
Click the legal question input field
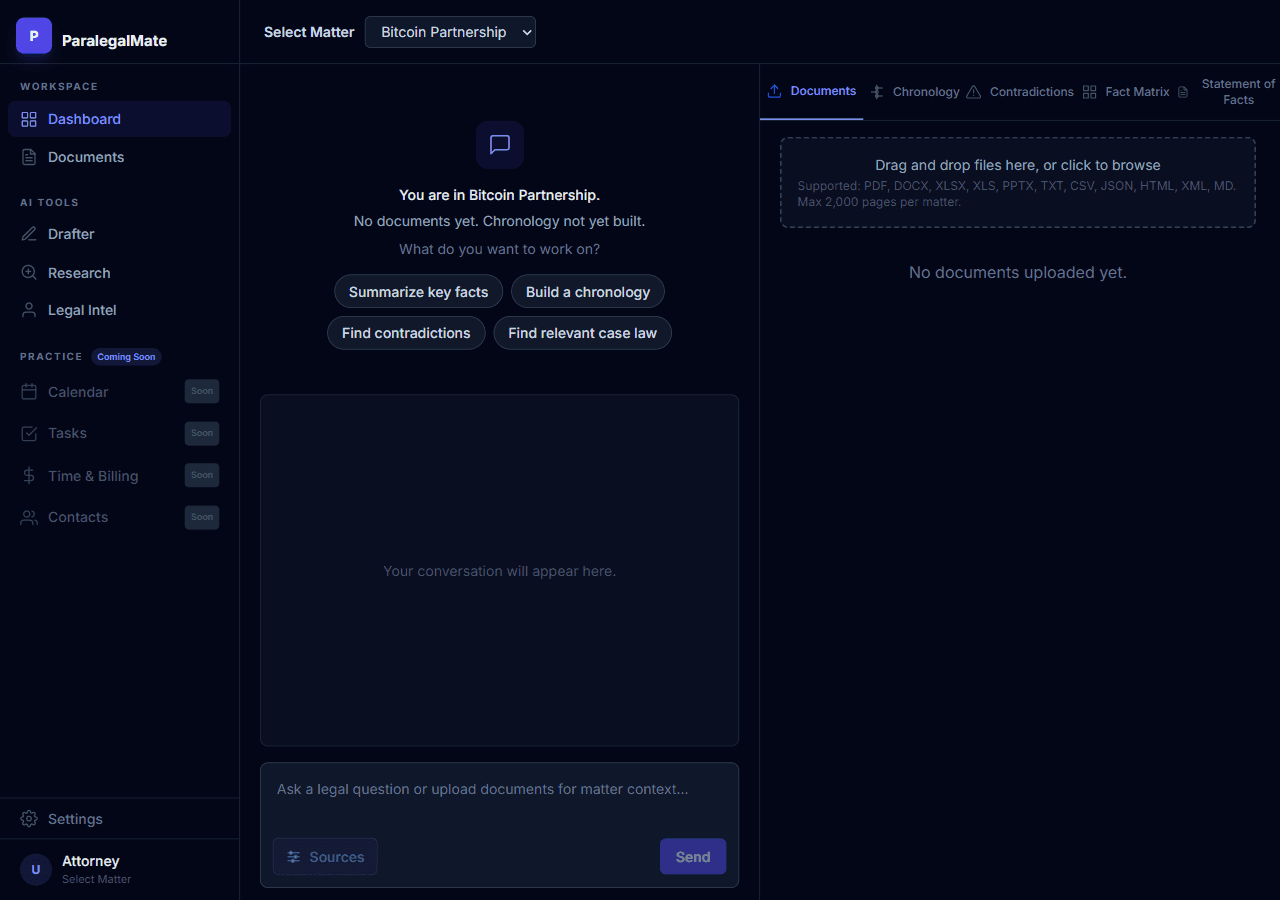pos(480,789)
